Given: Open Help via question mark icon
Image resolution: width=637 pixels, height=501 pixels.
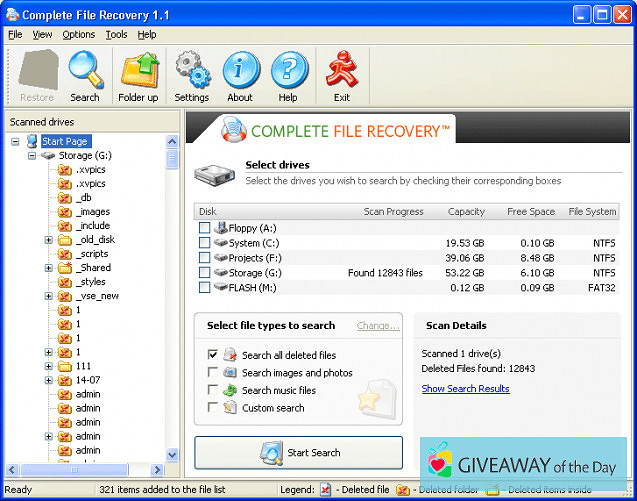Looking at the screenshot, I should pos(288,70).
